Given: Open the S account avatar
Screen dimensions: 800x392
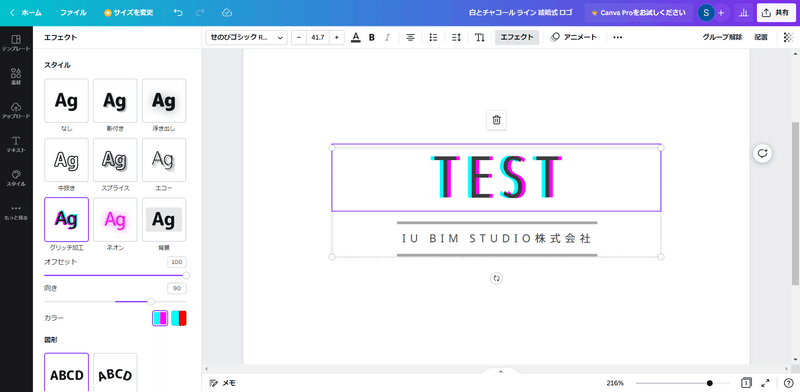Looking at the screenshot, I should 706,13.
